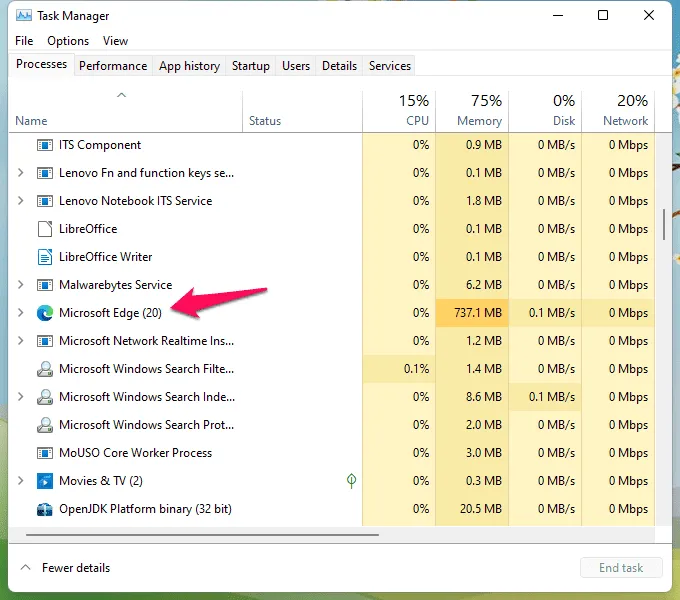This screenshot has height=600, width=680.
Task: Switch to the Startup tab
Action: (251, 65)
